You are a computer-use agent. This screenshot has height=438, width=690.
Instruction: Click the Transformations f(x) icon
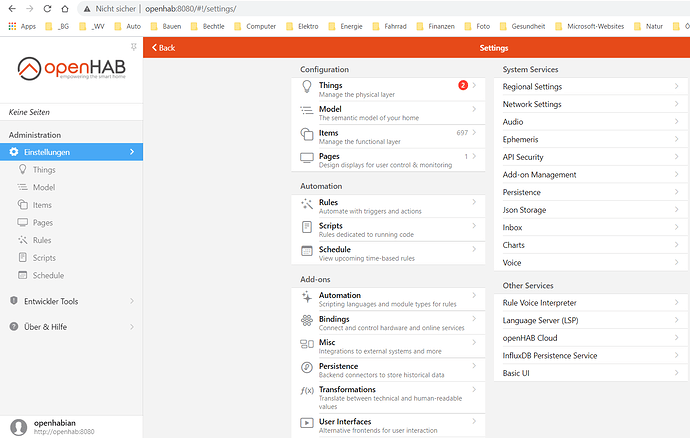click(307, 390)
